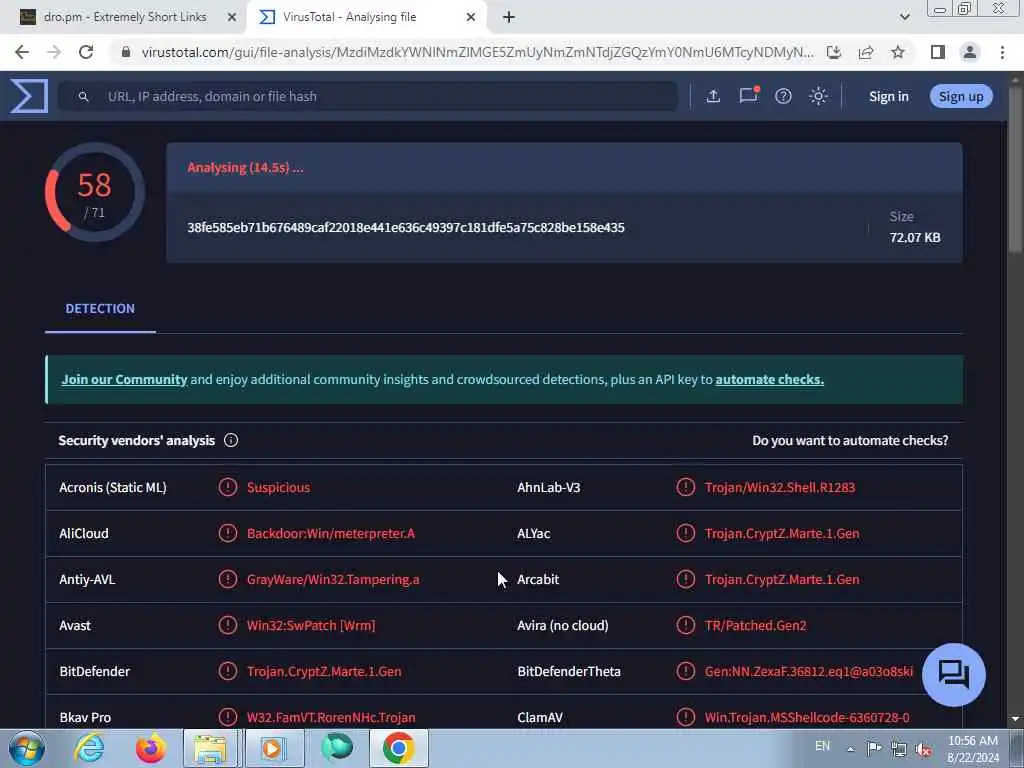Toggle the light/dark theme sun icon
This screenshot has height=768, width=1024.
pyautogui.click(x=818, y=96)
